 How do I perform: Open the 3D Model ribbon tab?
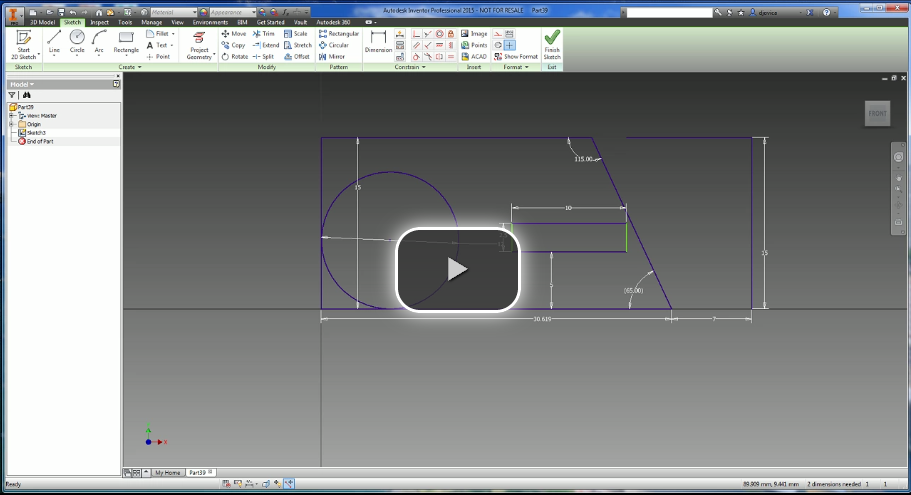(42, 22)
